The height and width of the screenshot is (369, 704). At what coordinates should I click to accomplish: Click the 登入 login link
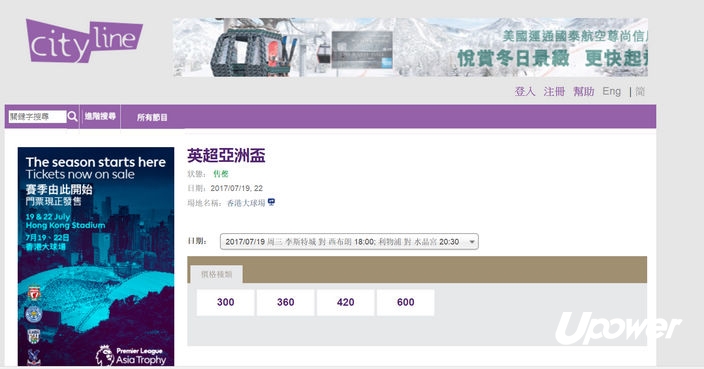click(525, 92)
